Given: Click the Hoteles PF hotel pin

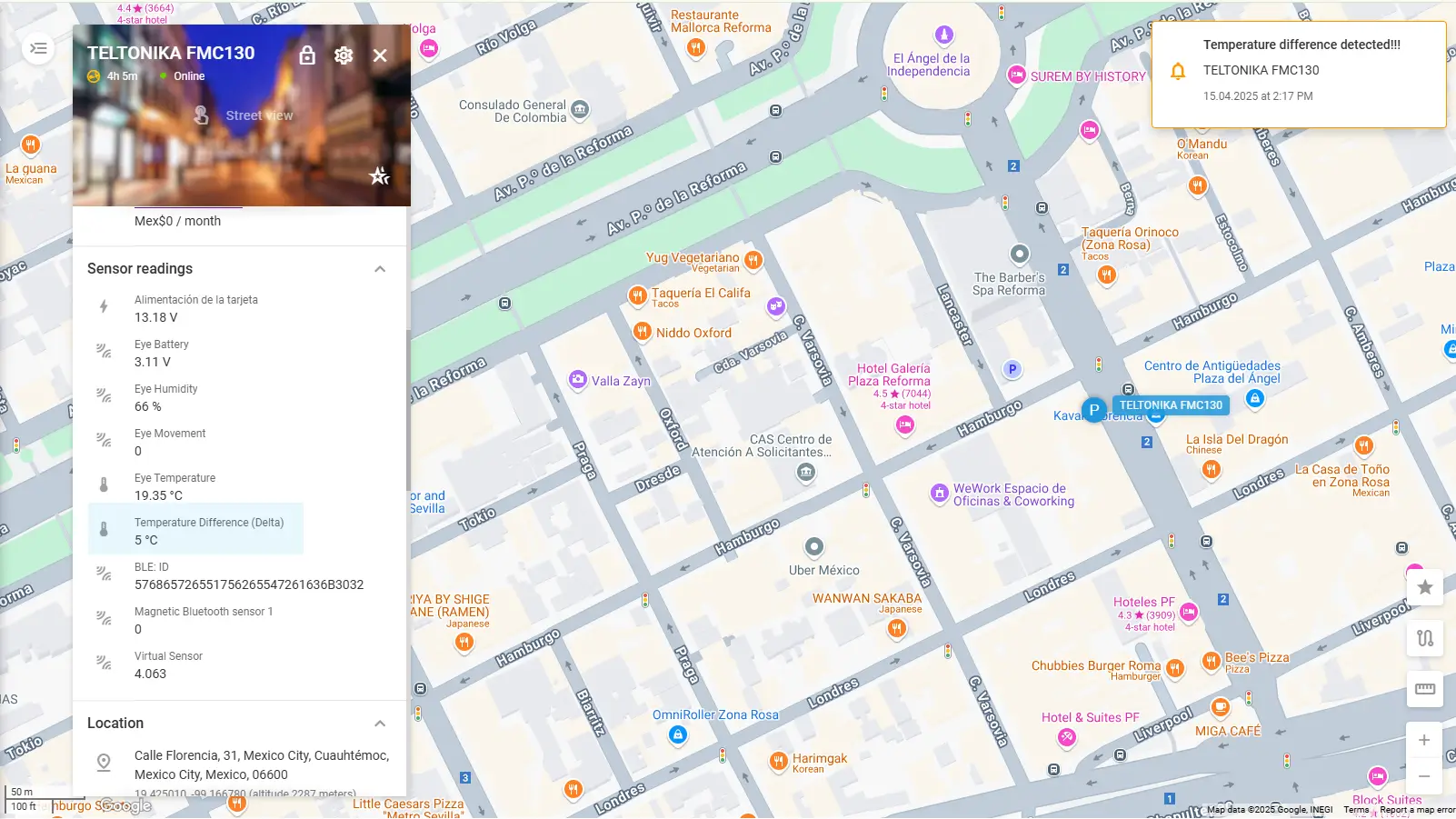Looking at the screenshot, I should pyautogui.click(x=1189, y=613).
